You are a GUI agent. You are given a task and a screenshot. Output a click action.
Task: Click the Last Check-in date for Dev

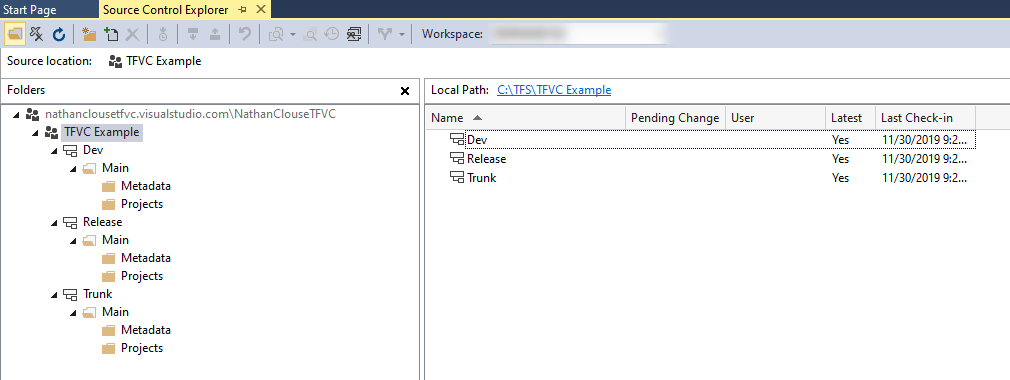tap(924, 140)
